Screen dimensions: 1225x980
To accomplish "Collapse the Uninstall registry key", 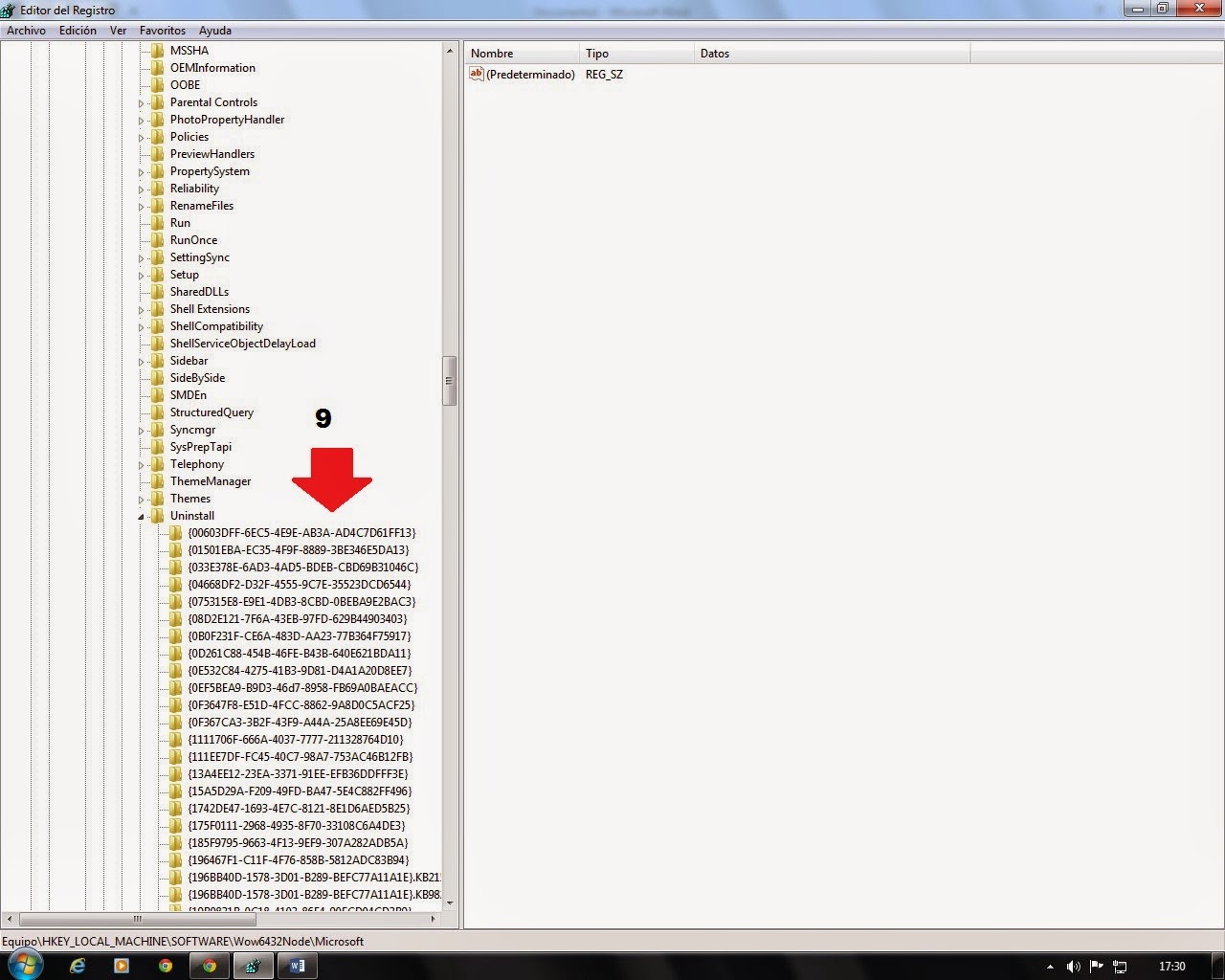I will point(141,516).
